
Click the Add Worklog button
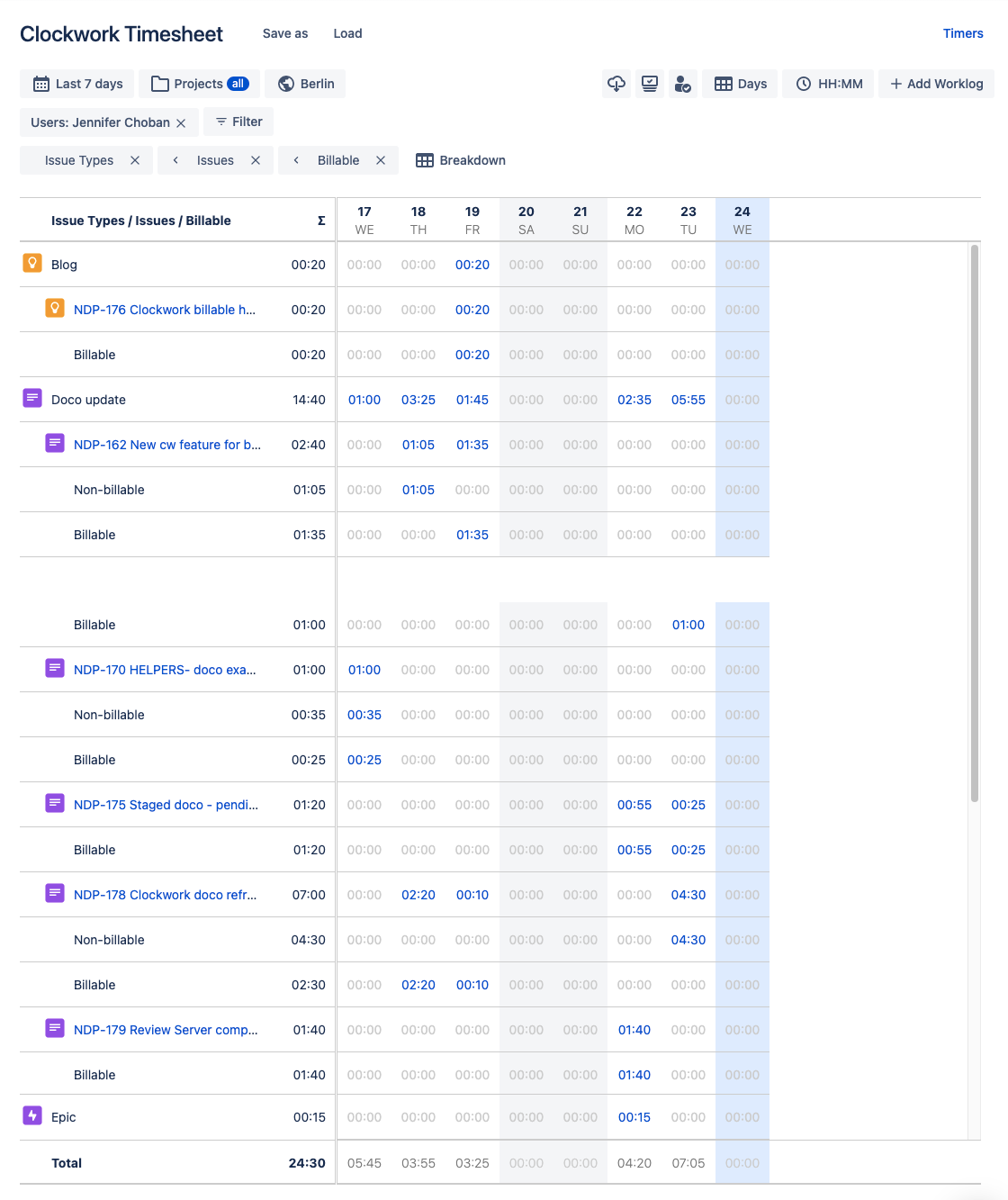(x=936, y=84)
